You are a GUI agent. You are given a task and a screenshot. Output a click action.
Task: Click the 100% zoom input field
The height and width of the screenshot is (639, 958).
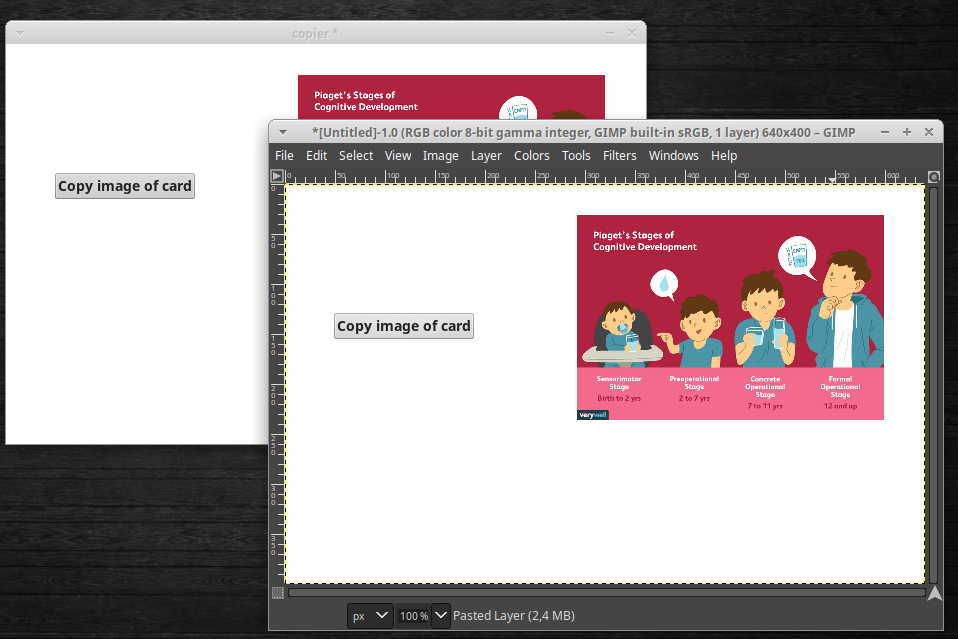tap(413, 616)
